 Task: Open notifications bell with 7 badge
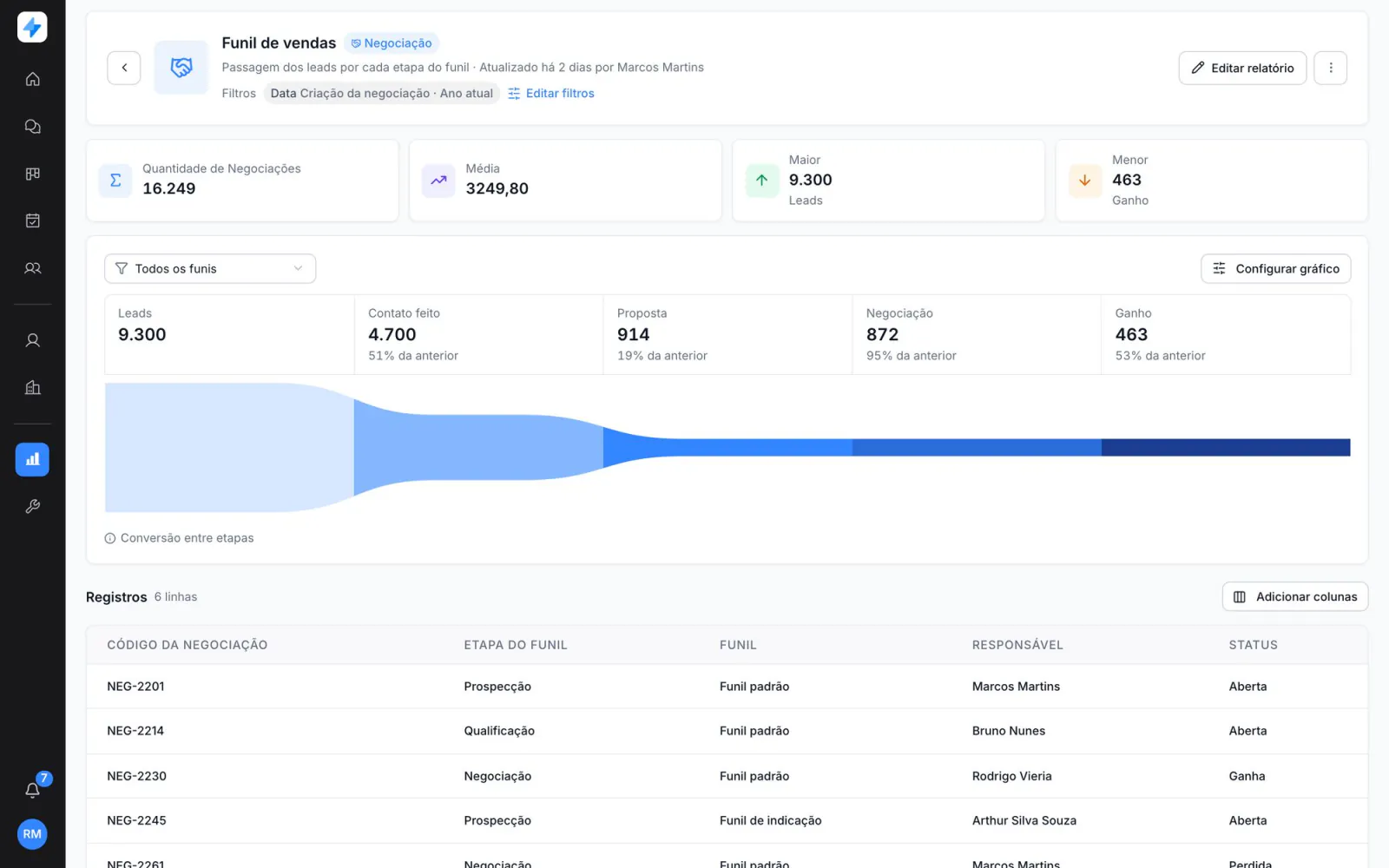(32, 790)
